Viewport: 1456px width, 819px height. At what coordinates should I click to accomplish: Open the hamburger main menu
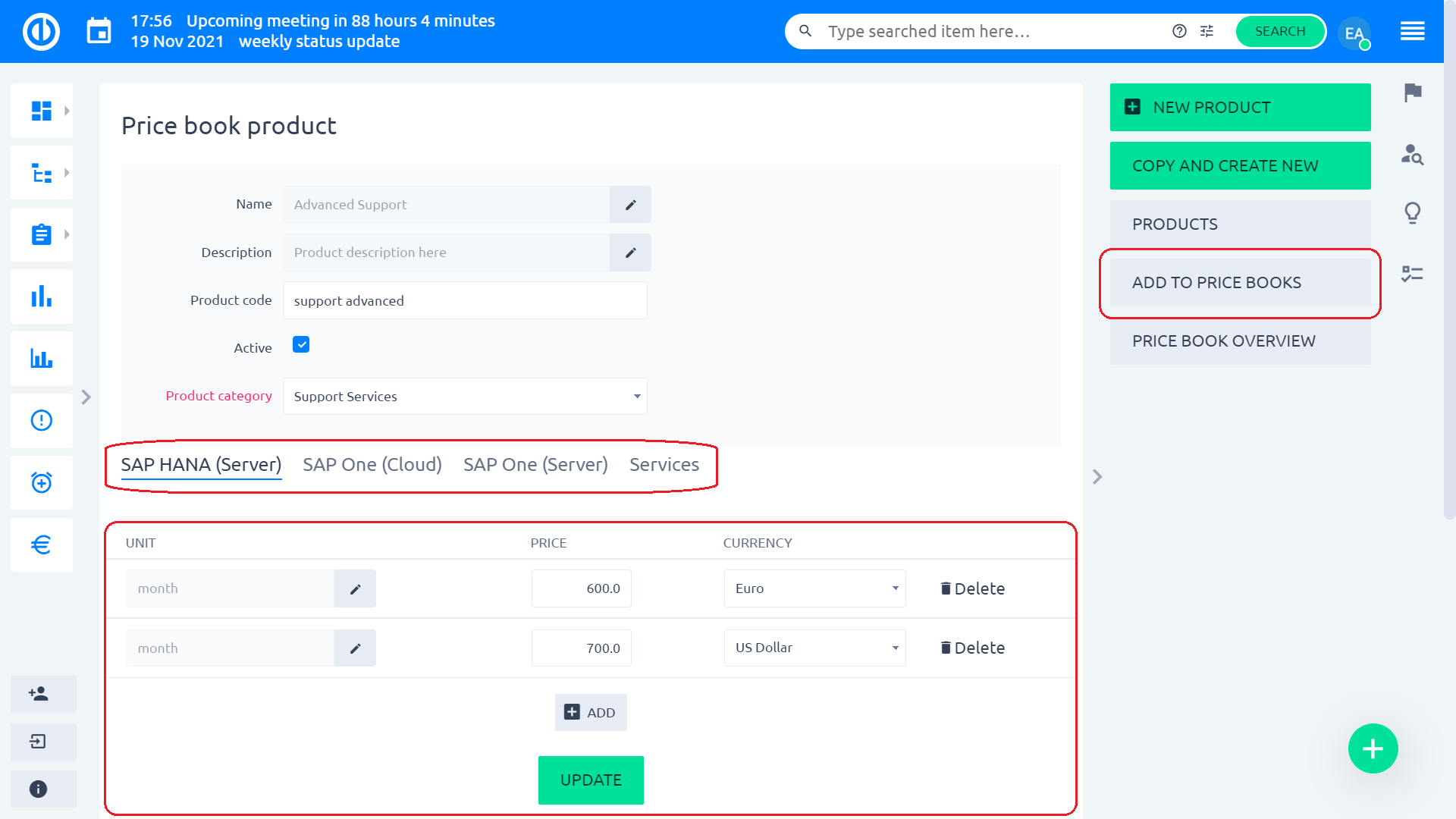pos(1412,31)
